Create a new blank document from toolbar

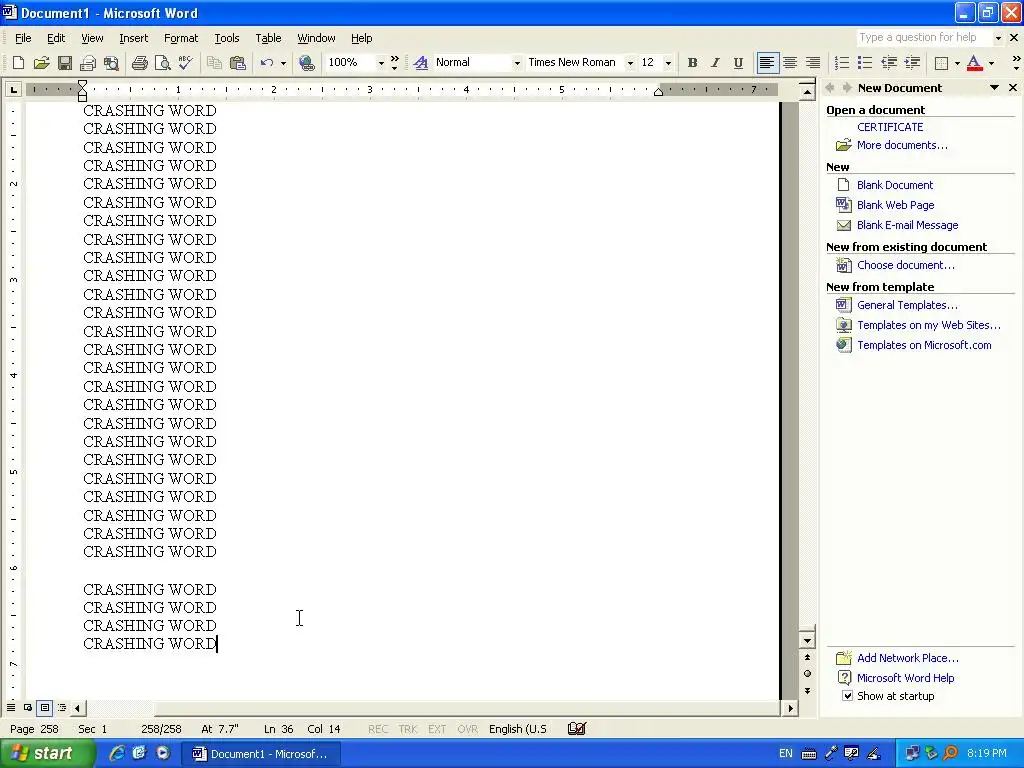coord(18,63)
